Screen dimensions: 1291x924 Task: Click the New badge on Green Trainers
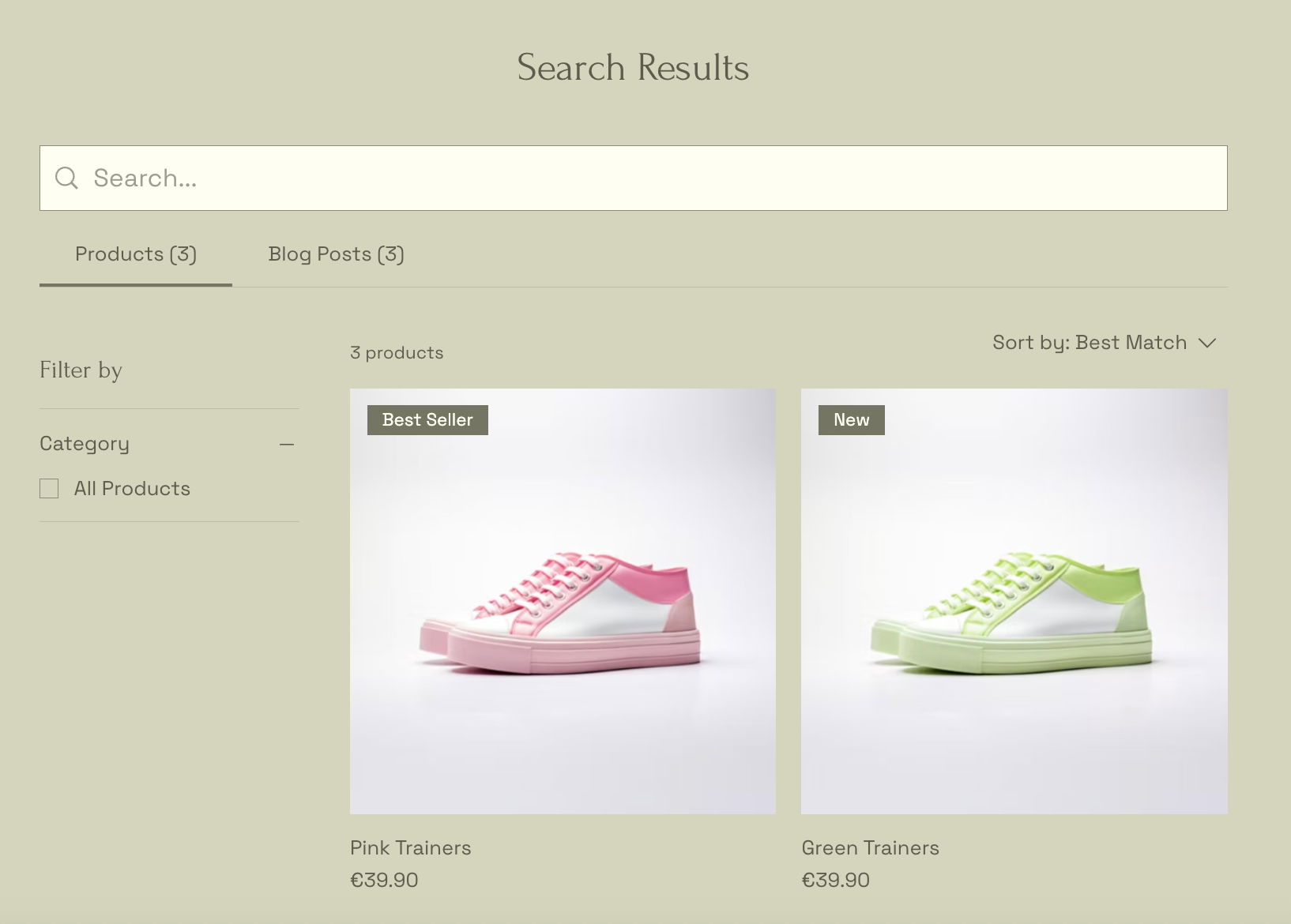pyautogui.click(x=851, y=420)
